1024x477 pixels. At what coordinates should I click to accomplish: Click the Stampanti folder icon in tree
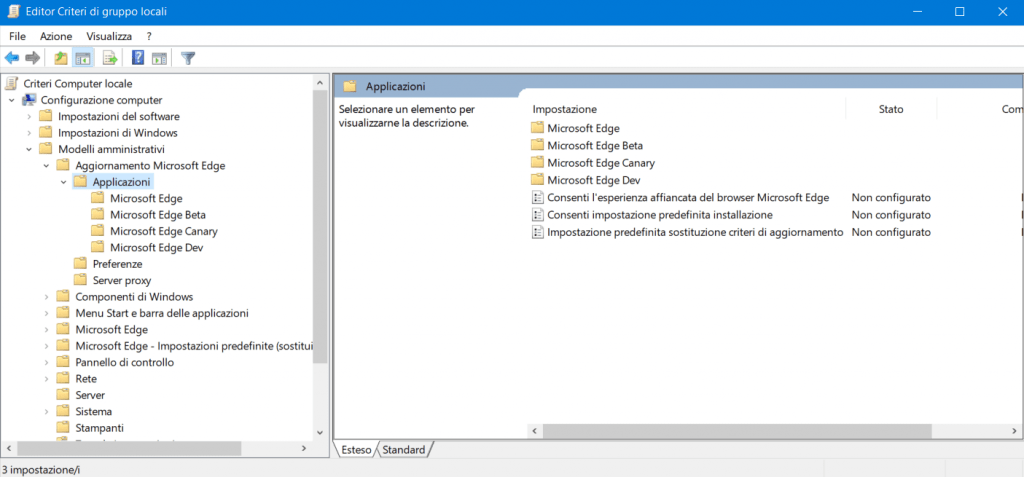pos(63,428)
